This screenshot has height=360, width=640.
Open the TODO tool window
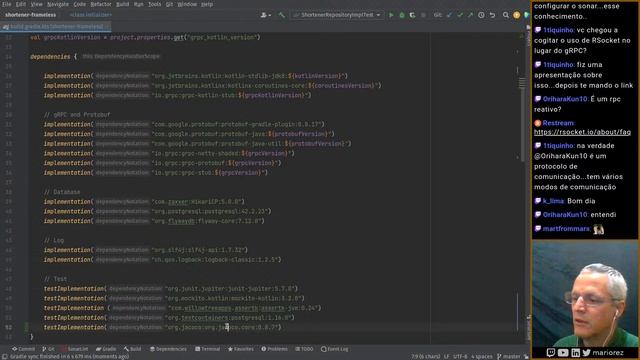coord(304,349)
